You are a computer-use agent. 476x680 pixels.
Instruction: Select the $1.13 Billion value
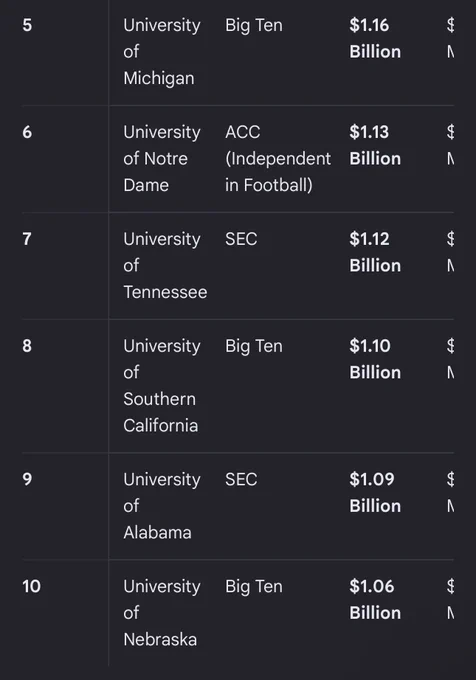click(x=375, y=145)
